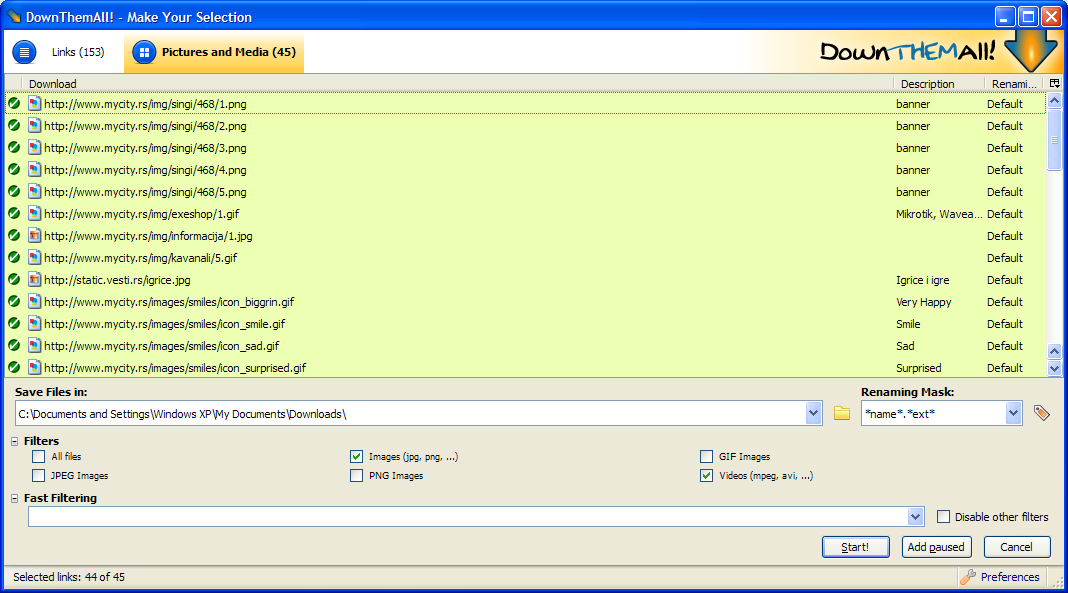
Task: Click Default renaming cell for icon_sad.gif row
Action: coord(1005,346)
